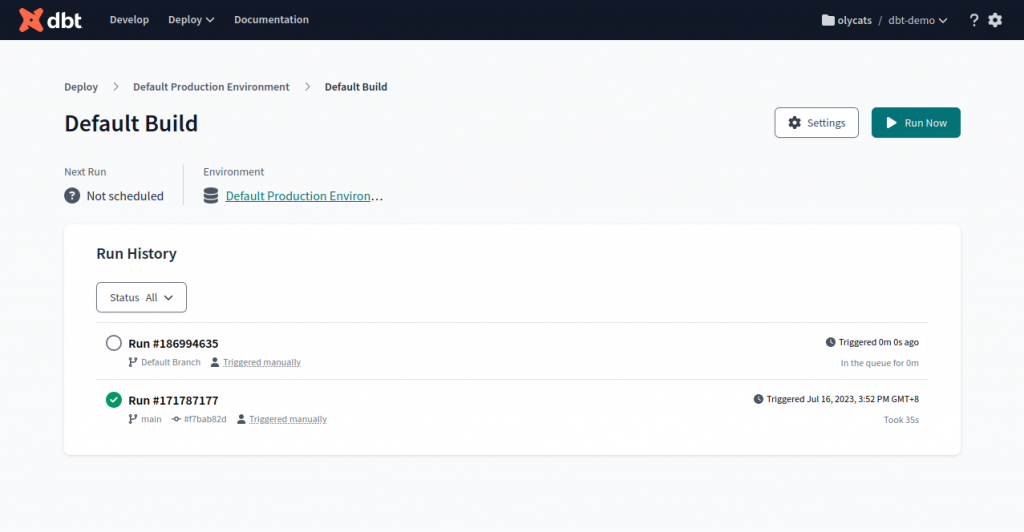1024x532 pixels.
Task: Click the olycats account name
Action: (x=854, y=20)
